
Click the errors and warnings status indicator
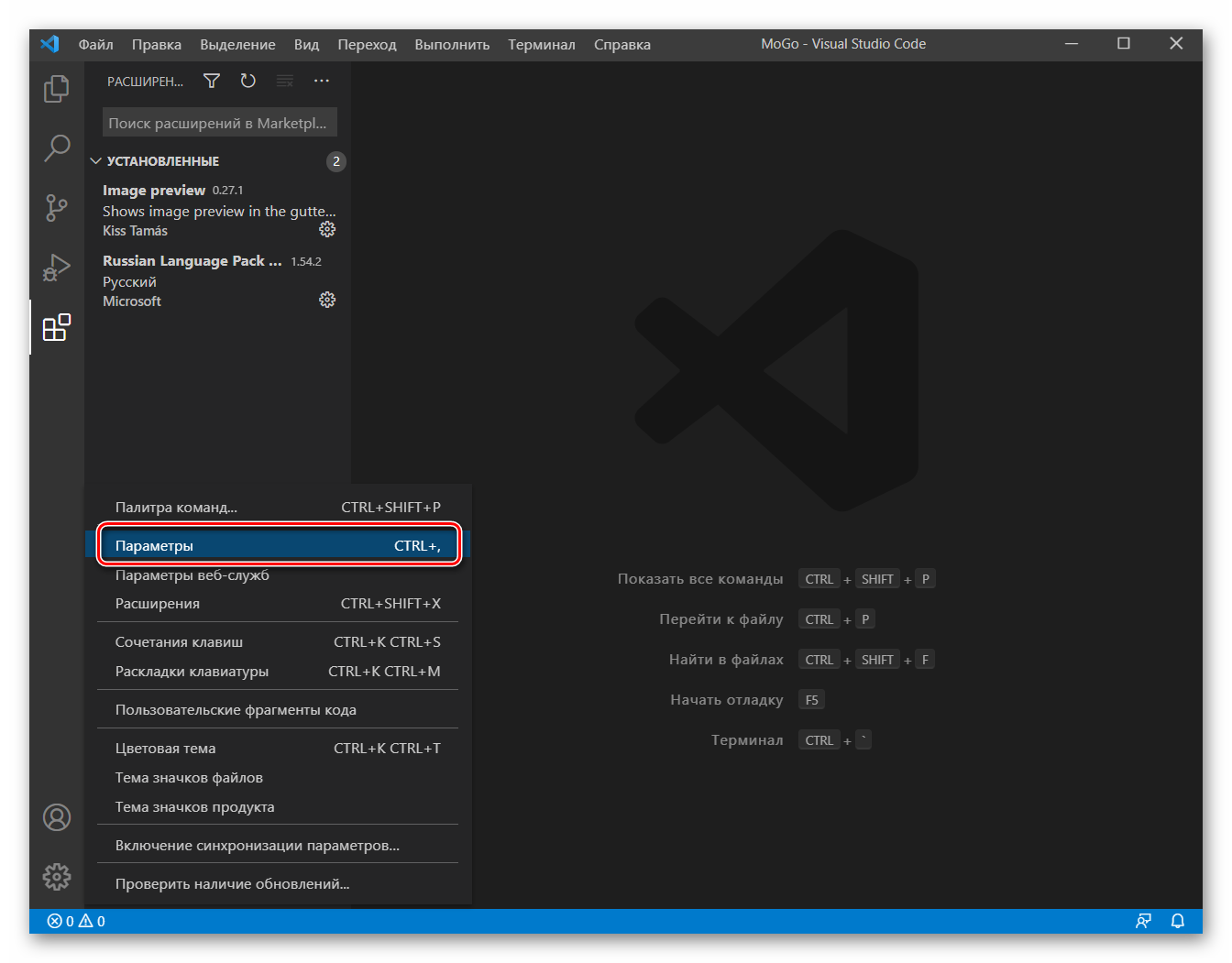(x=76, y=921)
